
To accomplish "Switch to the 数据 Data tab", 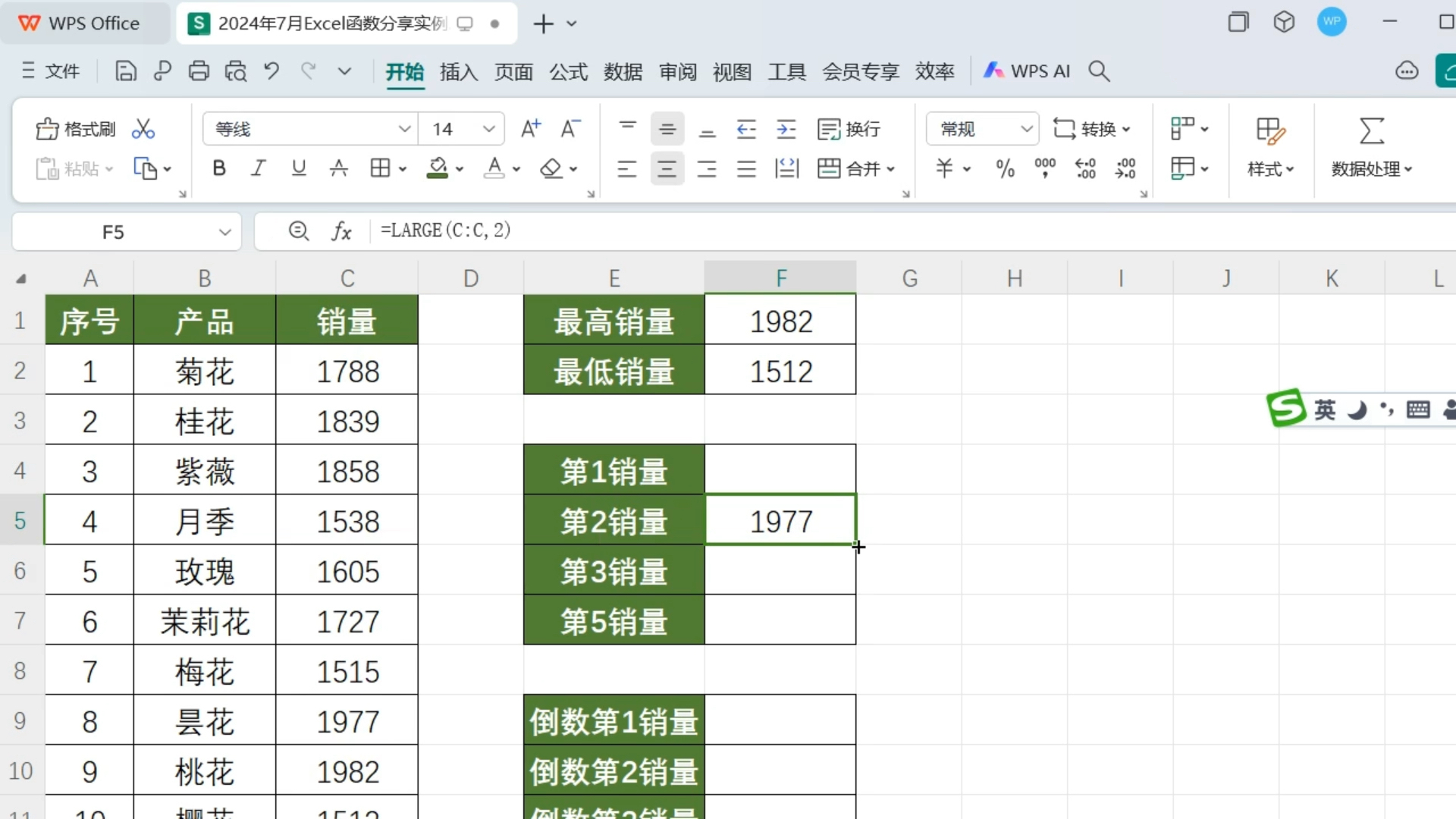I will tap(623, 71).
